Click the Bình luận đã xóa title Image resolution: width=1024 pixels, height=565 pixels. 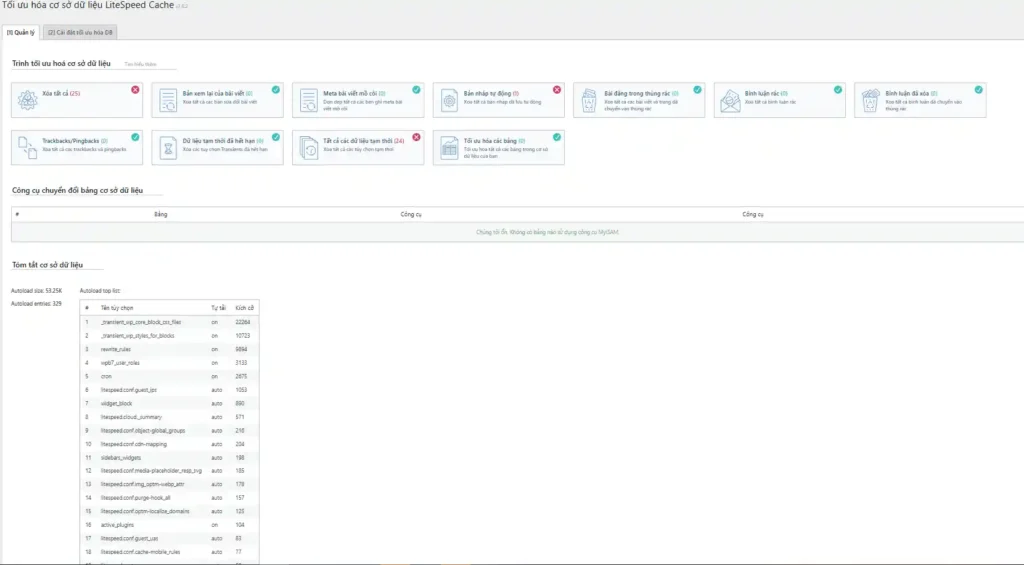pos(911,93)
